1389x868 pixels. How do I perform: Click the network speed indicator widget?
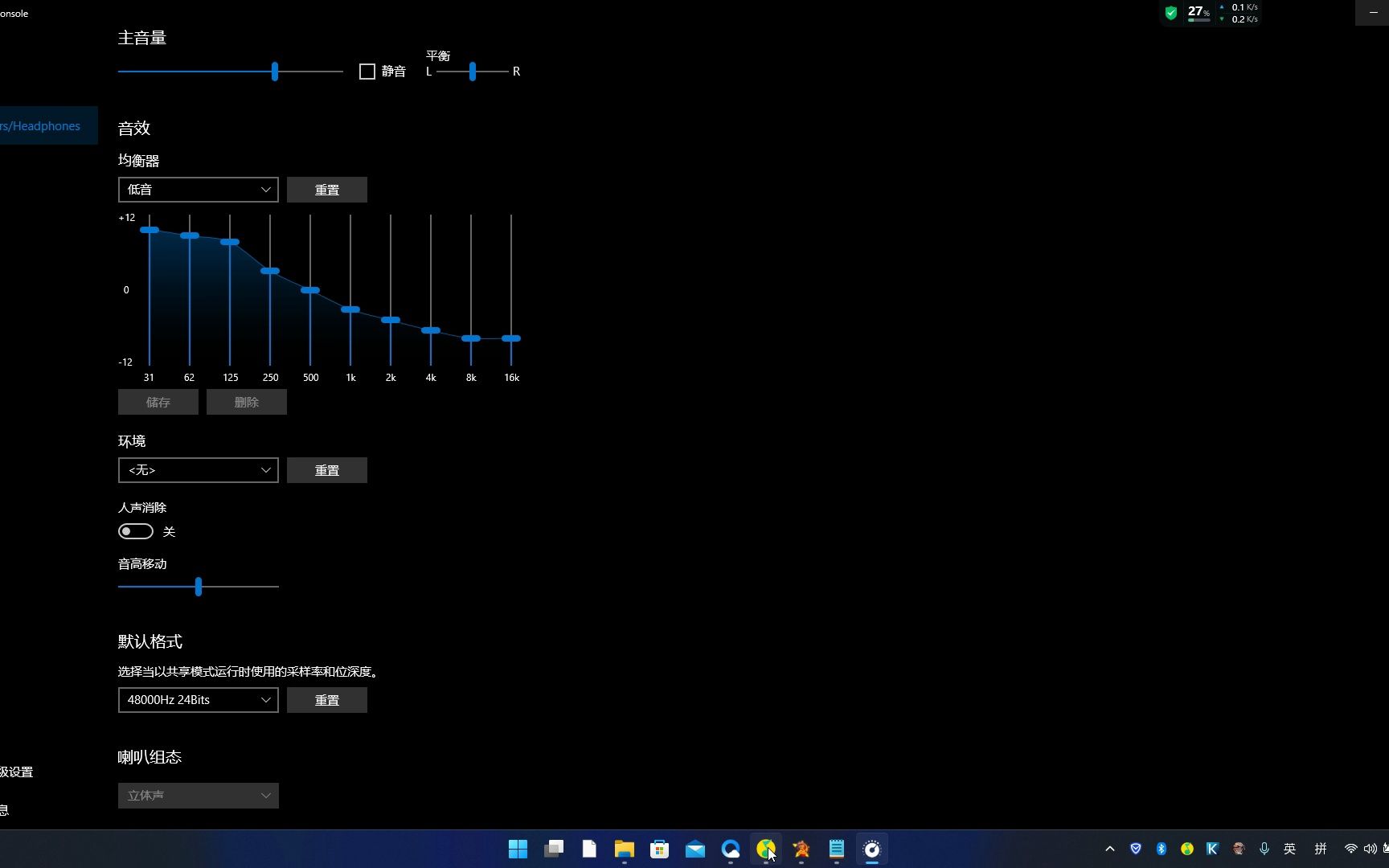click(1239, 13)
